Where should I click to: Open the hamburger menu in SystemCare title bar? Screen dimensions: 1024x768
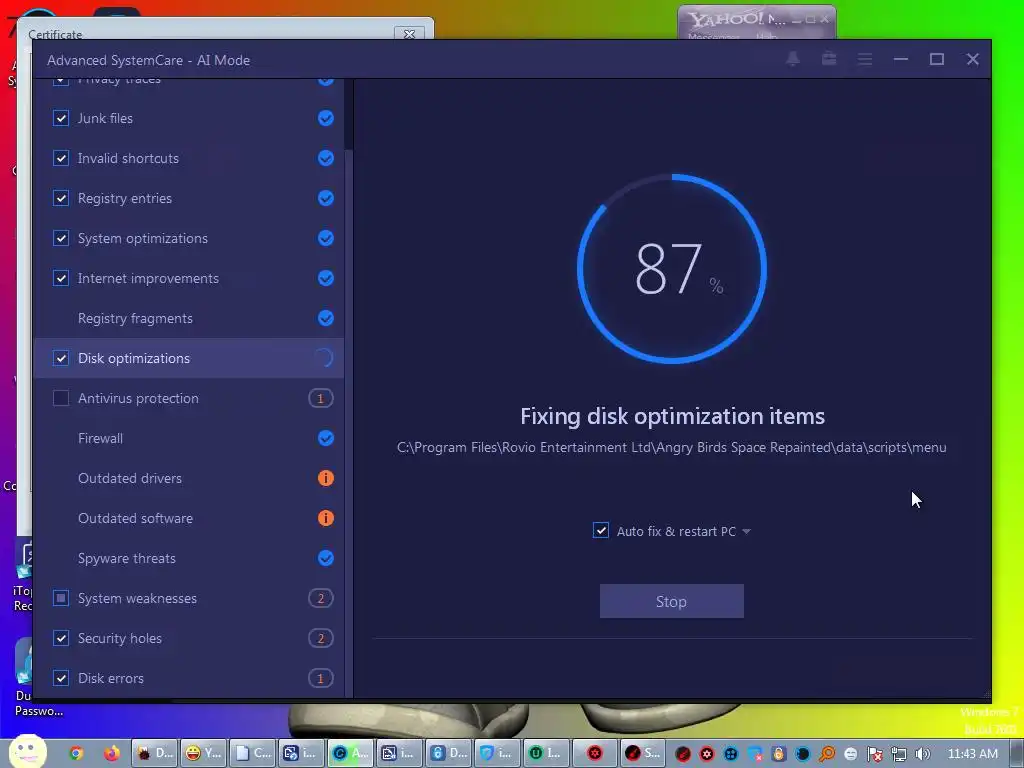point(865,59)
